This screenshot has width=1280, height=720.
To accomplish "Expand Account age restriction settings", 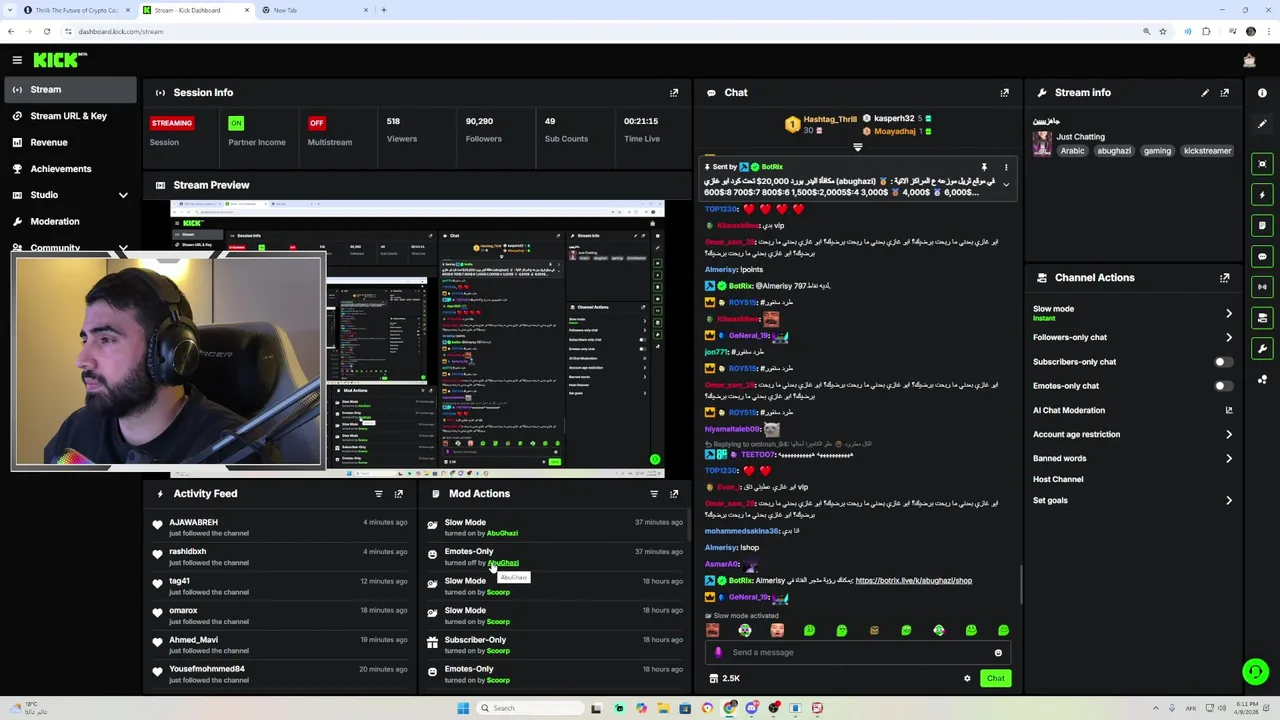I will pos(1229,435).
